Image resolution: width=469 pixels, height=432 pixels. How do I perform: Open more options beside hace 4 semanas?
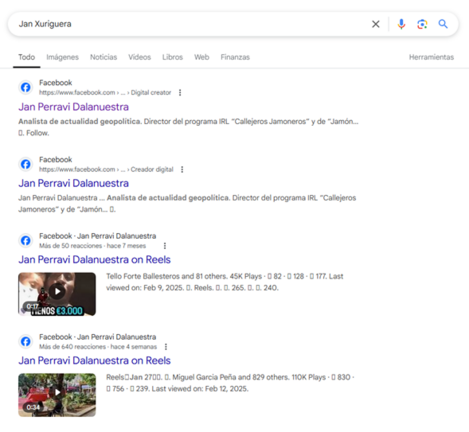click(166, 347)
